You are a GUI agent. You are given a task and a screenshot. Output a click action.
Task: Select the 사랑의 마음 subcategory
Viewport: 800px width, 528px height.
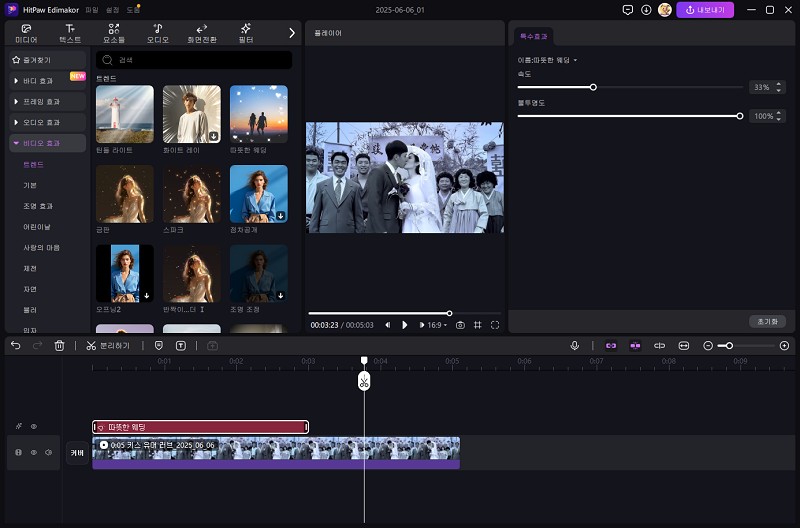[41, 248]
